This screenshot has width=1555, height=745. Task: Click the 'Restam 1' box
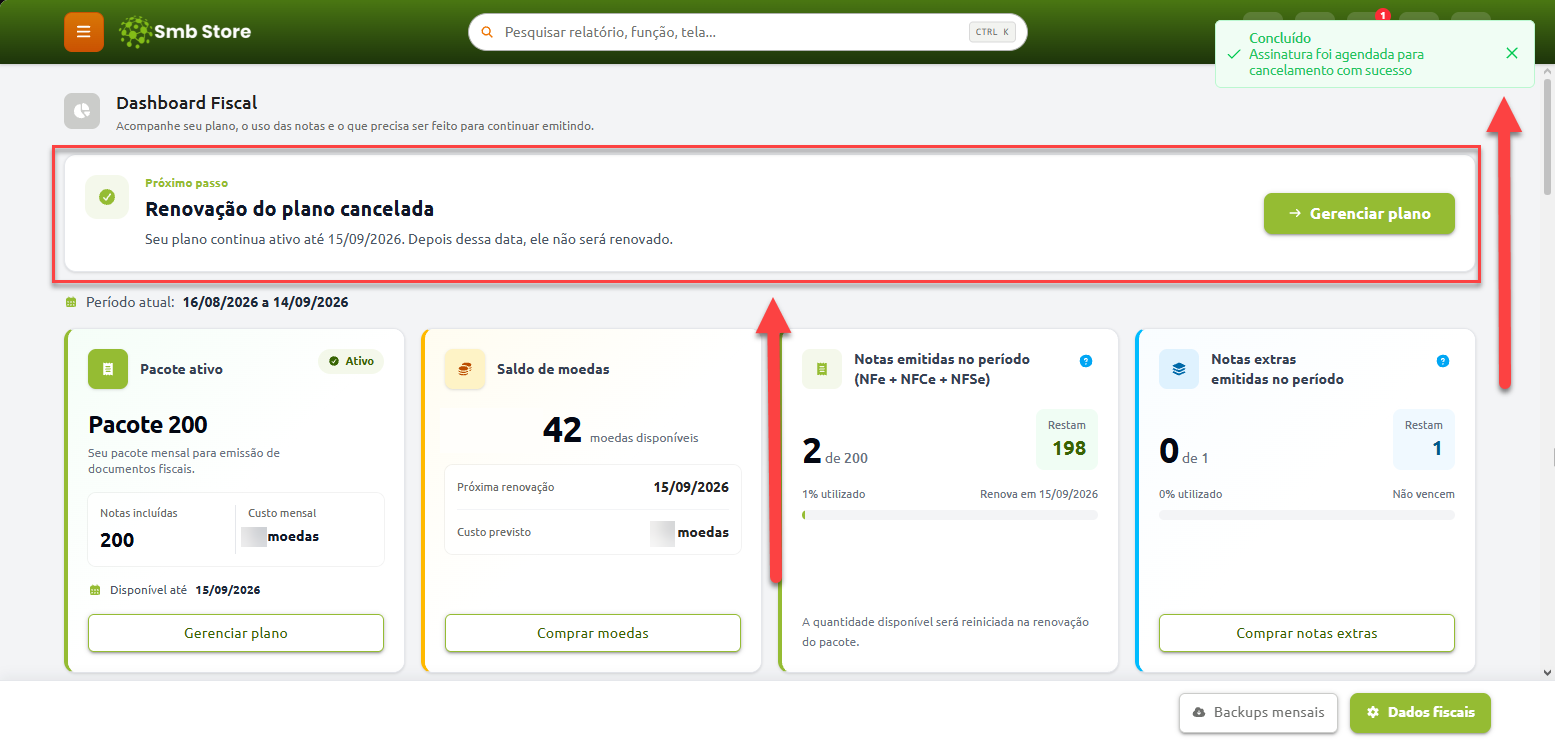[x=1424, y=439]
